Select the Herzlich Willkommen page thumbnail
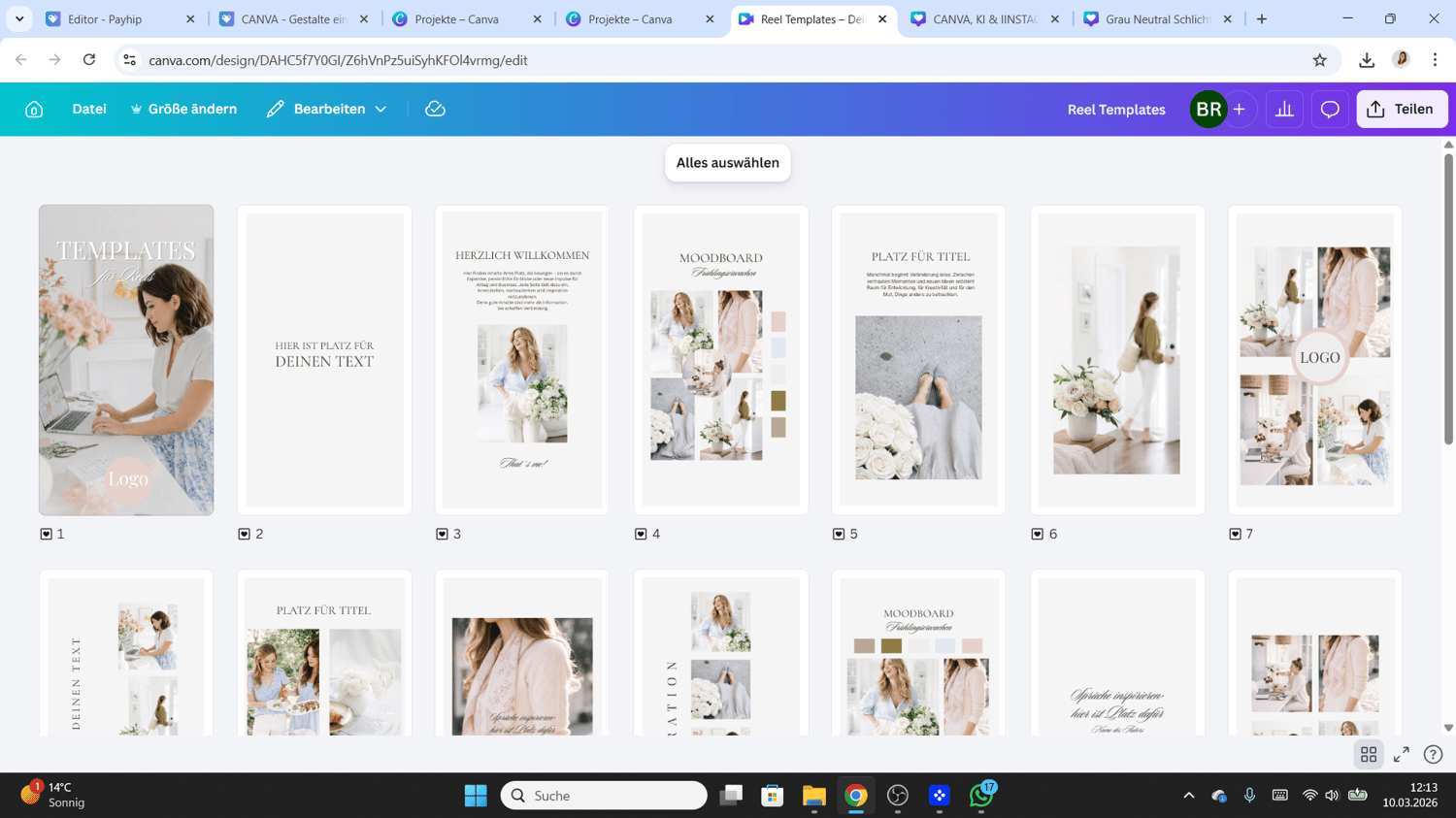The image size is (1456, 818). click(522, 360)
